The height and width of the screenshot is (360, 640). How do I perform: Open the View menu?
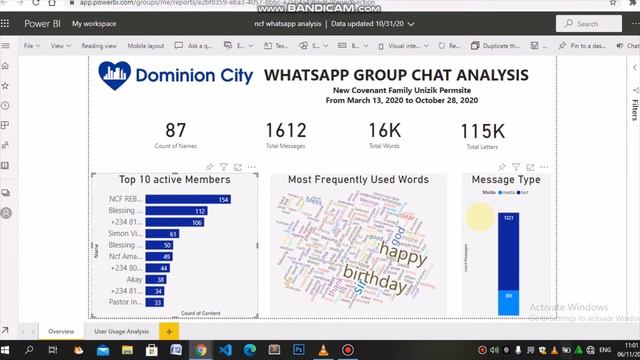61,46
